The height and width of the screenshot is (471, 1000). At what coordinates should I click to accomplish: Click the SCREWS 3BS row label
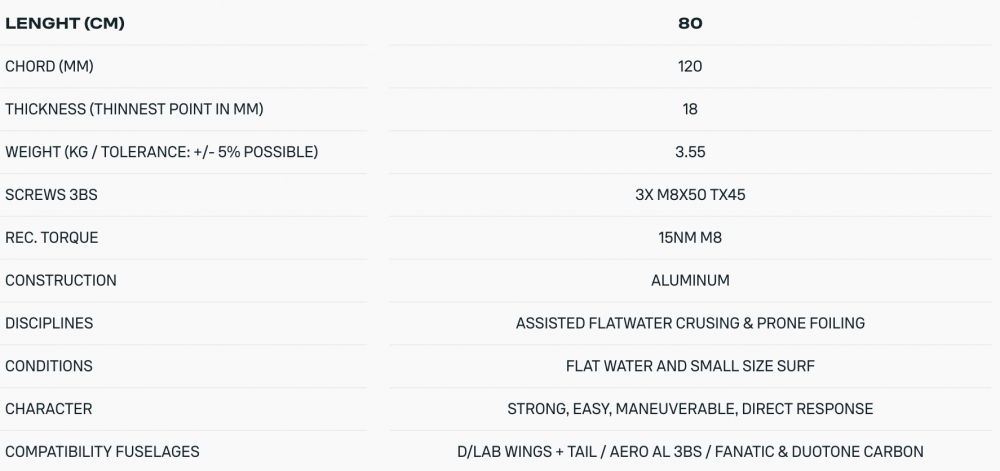pos(51,195)
